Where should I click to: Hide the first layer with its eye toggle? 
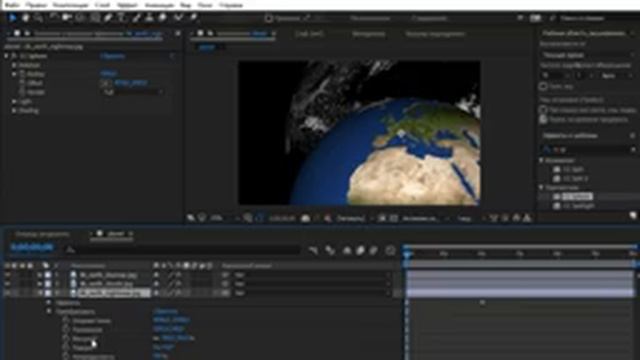tap(7, 275)
